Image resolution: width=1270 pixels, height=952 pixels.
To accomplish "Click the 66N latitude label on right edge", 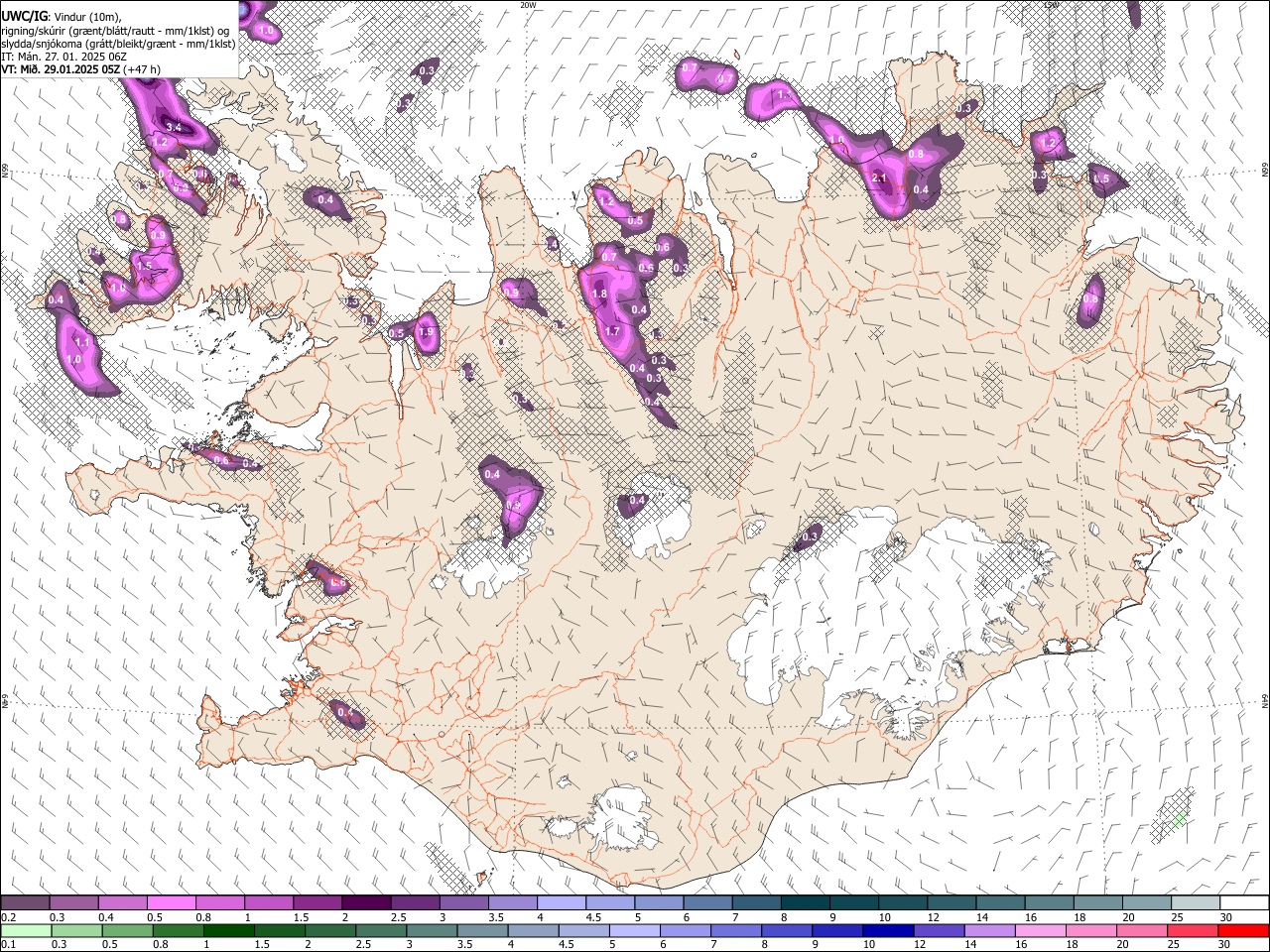I will tap(1265, 172).
